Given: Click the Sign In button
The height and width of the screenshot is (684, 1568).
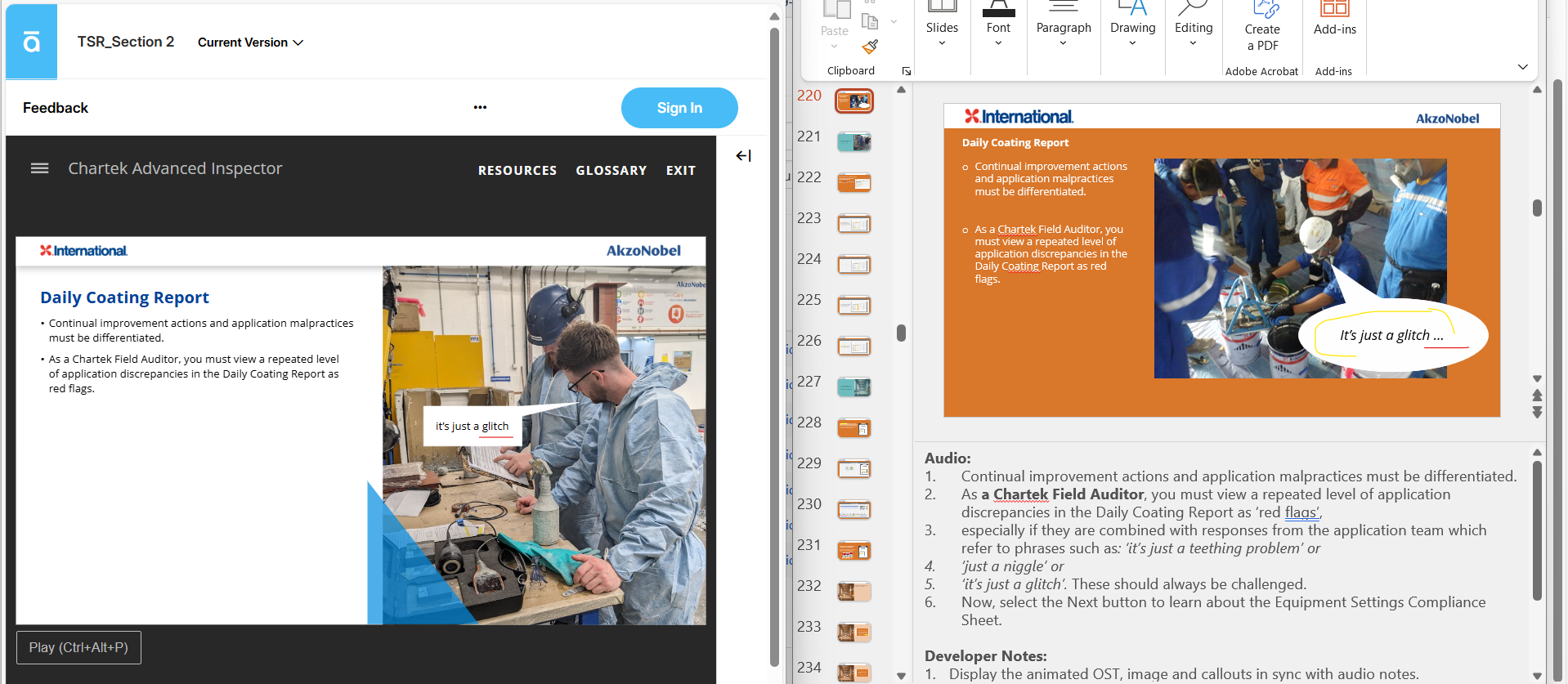Looking at the screenshot, I should point(679,108).
